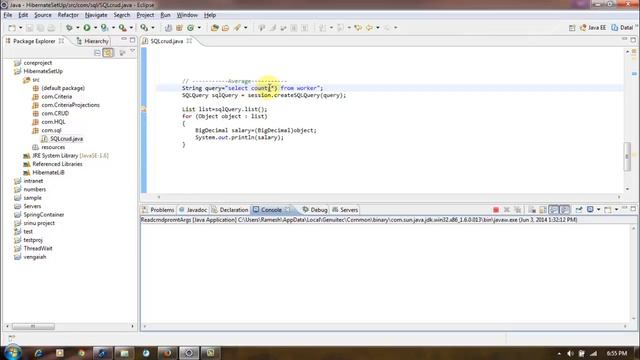The image size is (640, 360).
Task: Click Display Selected Console icon
Action: coord(590,210)
